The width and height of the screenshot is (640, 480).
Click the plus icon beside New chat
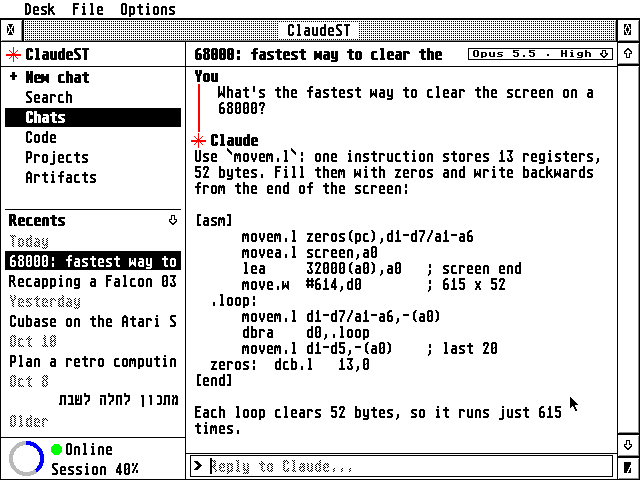pos(13,77)
